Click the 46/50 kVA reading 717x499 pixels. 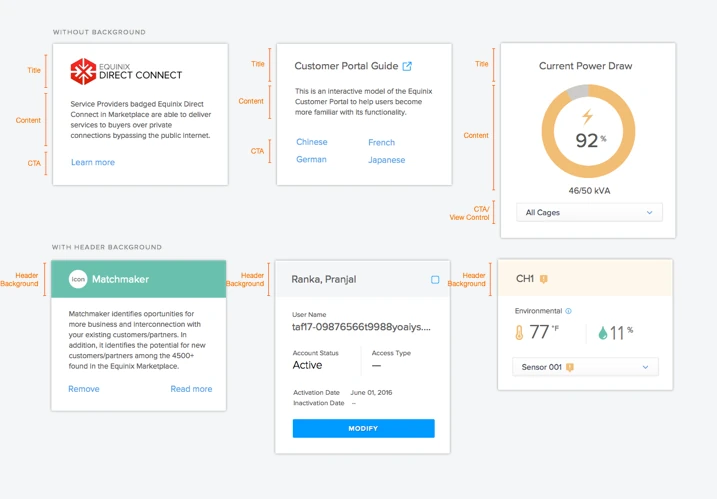pos(589,191)
